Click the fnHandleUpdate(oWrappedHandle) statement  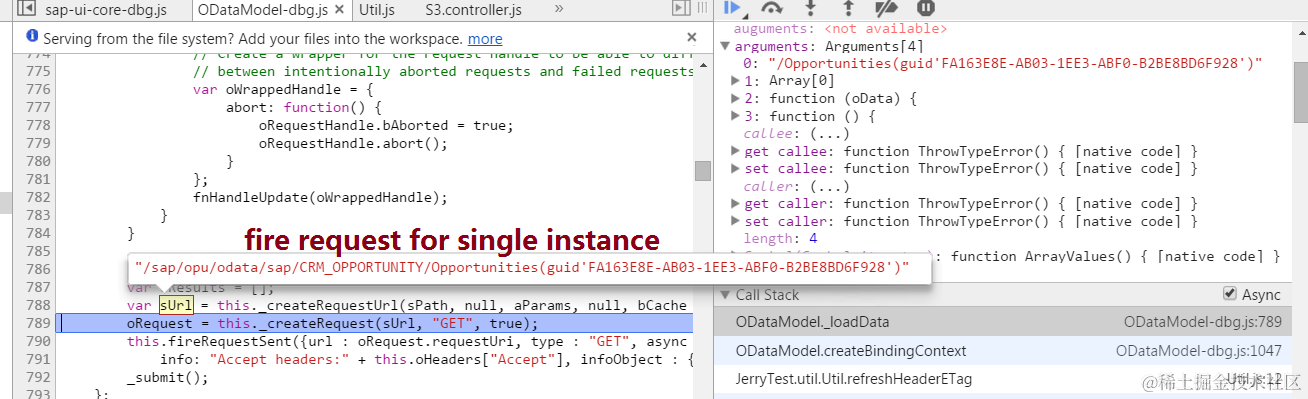(x=320, y=197)
